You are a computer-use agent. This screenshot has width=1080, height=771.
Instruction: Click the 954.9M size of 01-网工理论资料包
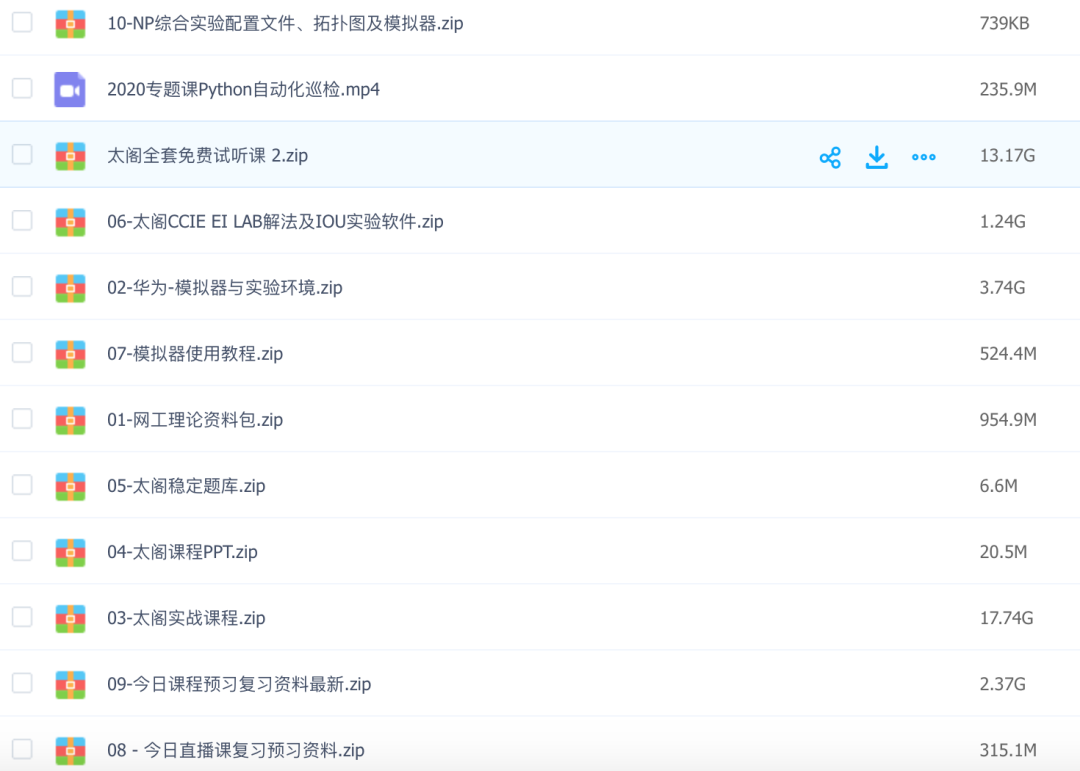pyautogui.click(x=1008, y=420)
